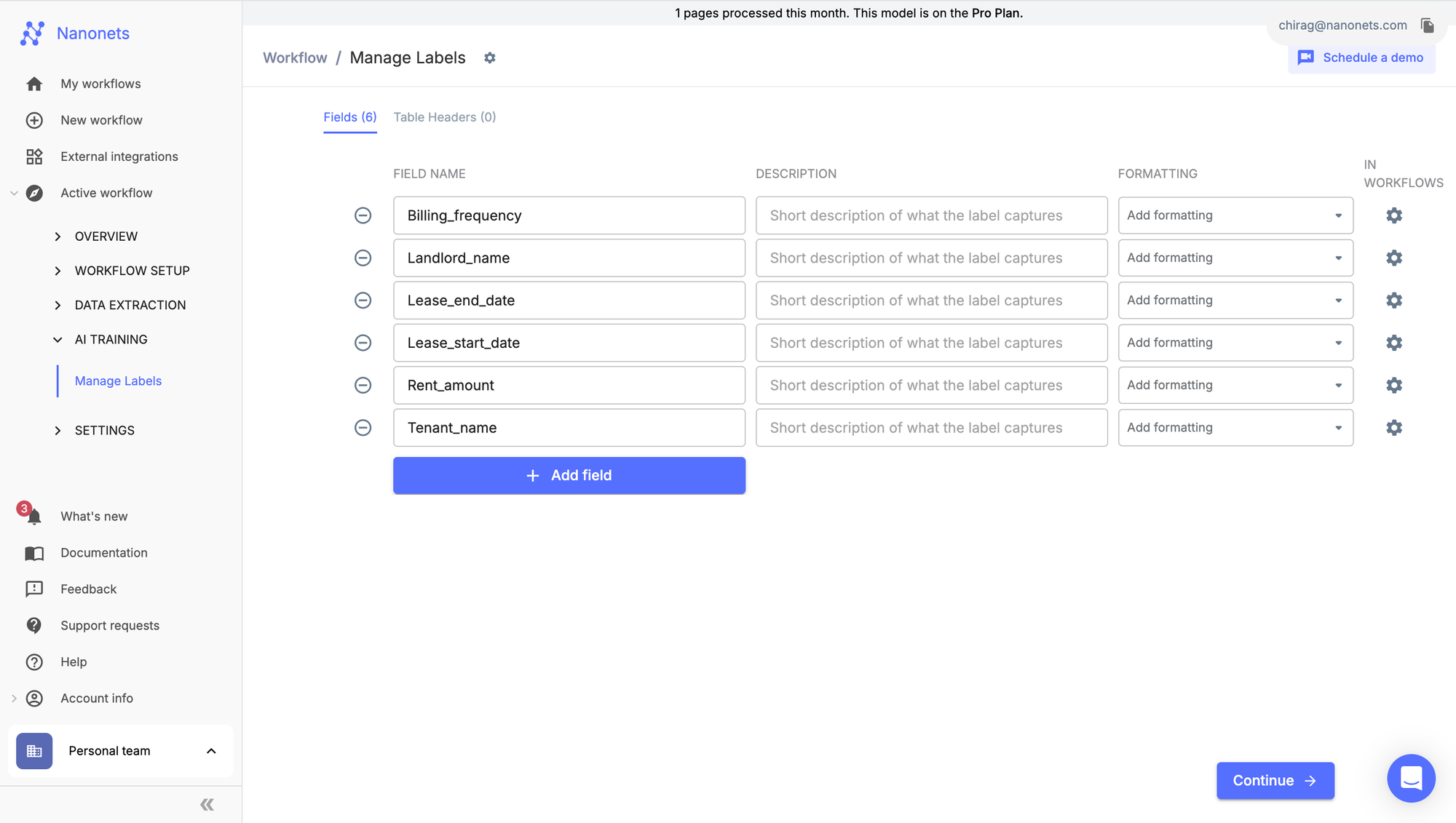The height and width of the screenshot is (823, 1456).
Task: Expand the Personal team switcher
Action: [121, 751]
